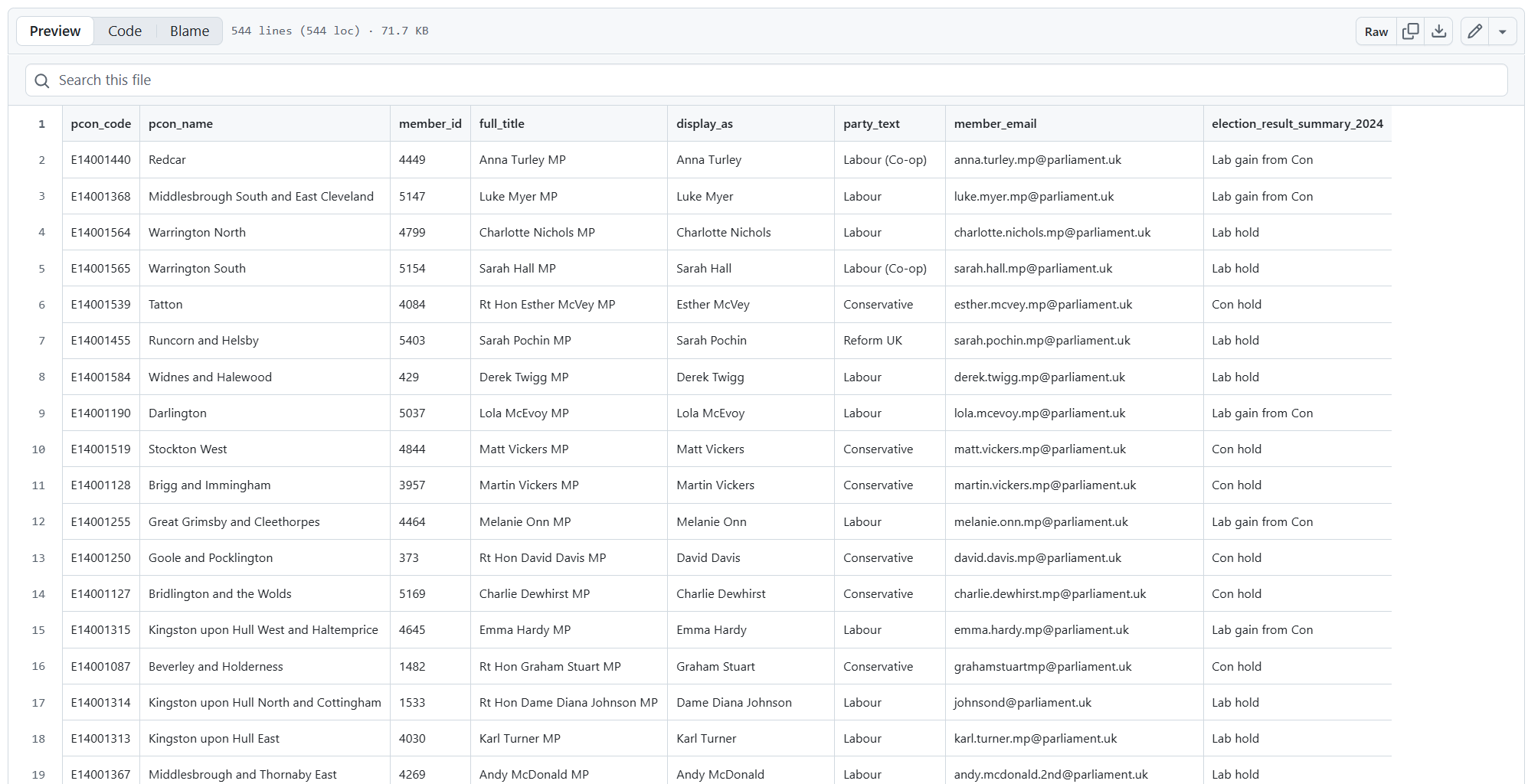Copy raw file contents icon
Viewport: 1528px width, 784px height.
click(1410, 31)
